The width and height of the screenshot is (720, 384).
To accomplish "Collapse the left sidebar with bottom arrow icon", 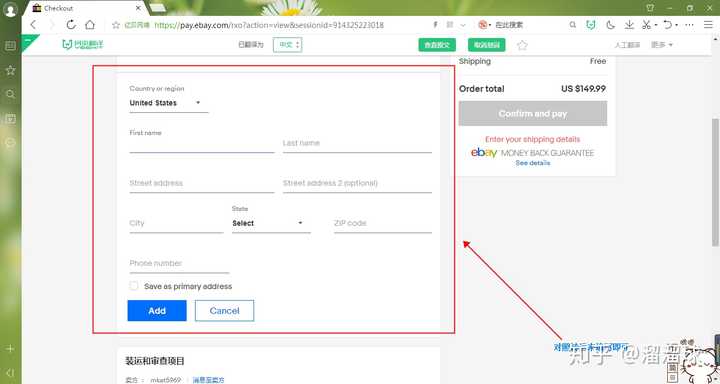I will [10, 373].
